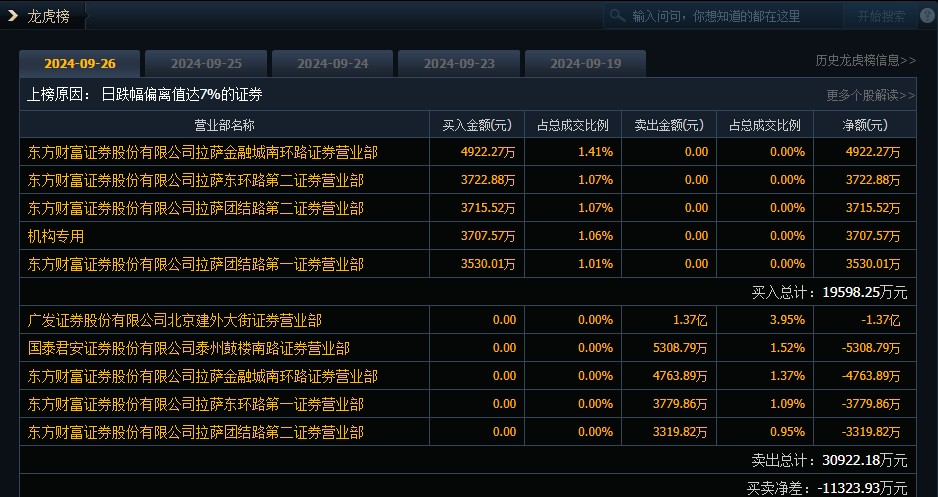This screenshot has width=938, height=497.
Task: Click the 龙虎榜 panel title
Action: pos(48,16)
